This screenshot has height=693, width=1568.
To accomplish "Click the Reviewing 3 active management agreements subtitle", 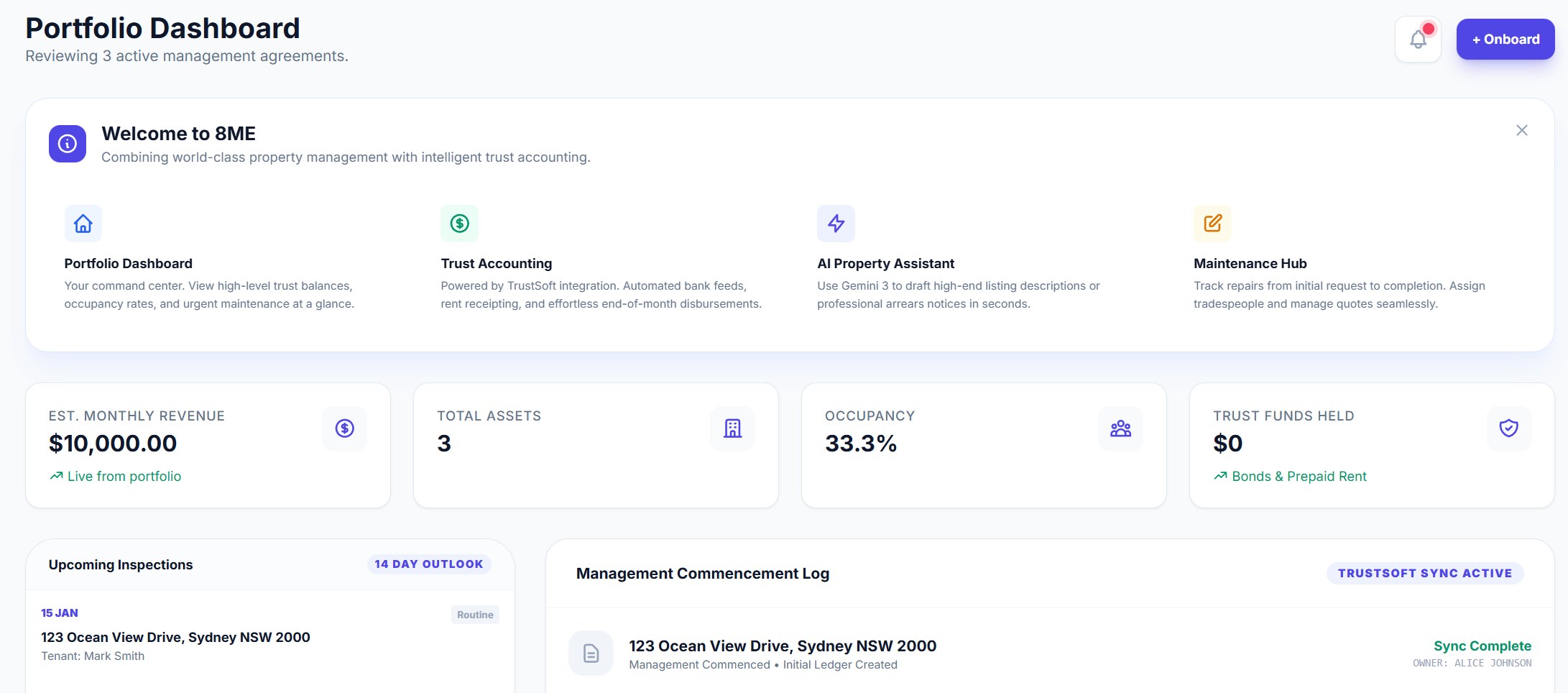I will coord(187,56).
